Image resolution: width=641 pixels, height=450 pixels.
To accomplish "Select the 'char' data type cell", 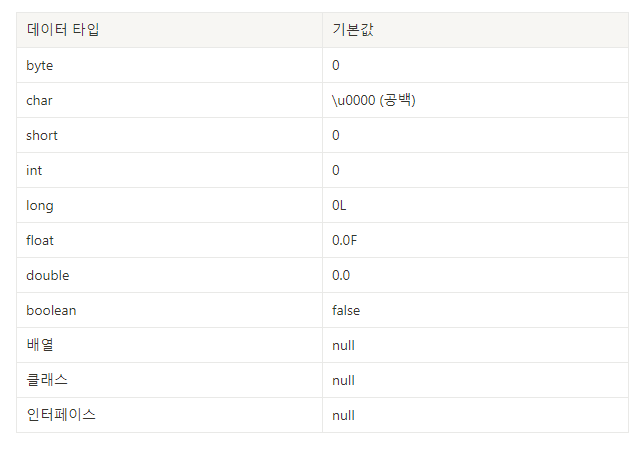I will [169, 100].
